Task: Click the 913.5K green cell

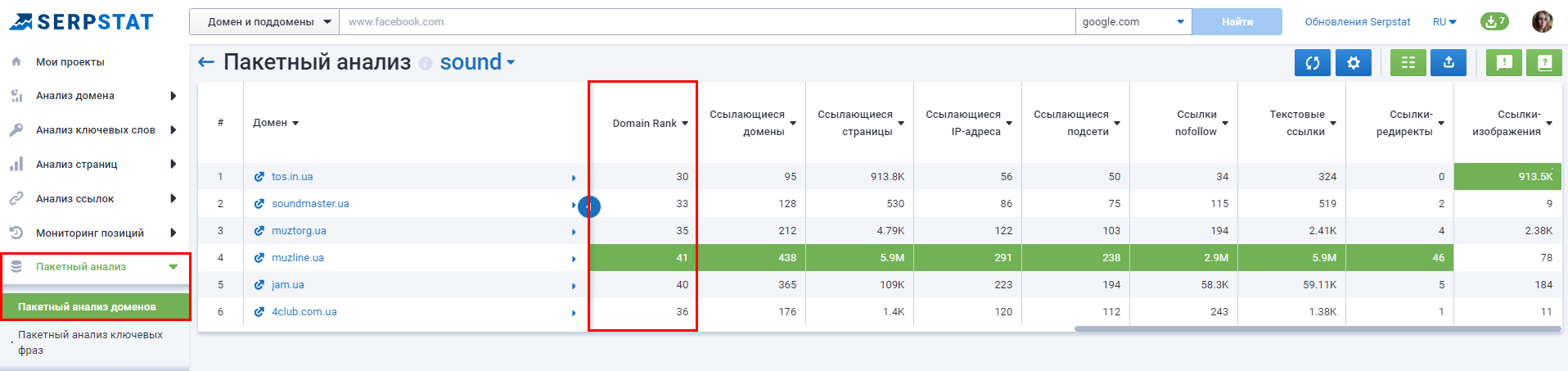Action: 1507,176
